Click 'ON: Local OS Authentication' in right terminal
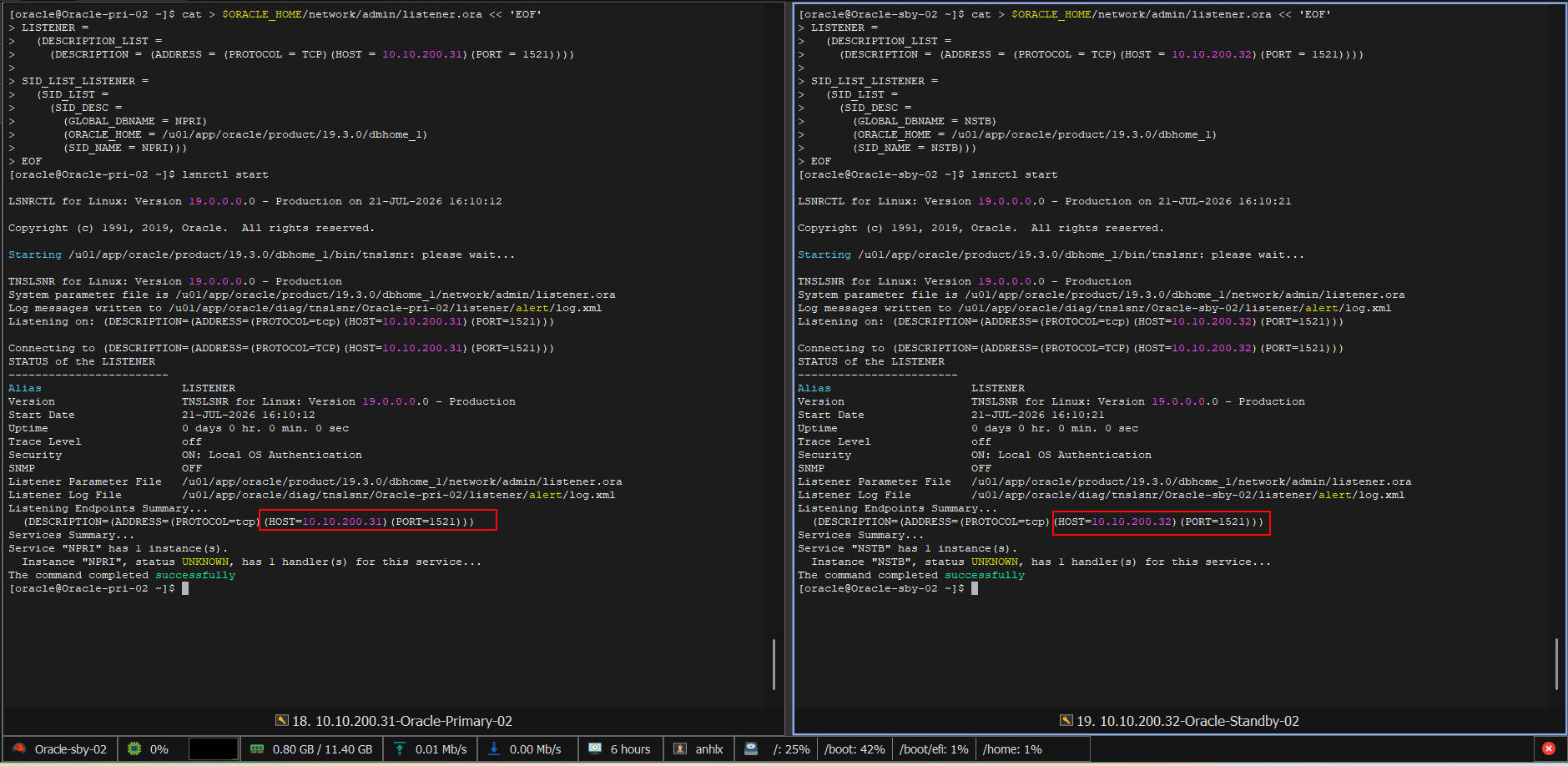1568x766 pixels. click(1061, 455)
